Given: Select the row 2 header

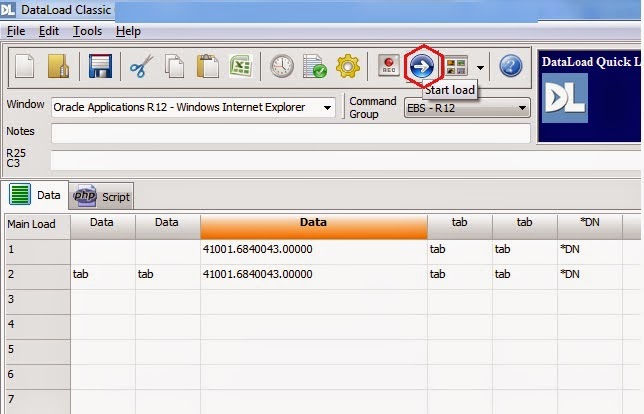Looking at the screenshot, I should pos(38,277).
